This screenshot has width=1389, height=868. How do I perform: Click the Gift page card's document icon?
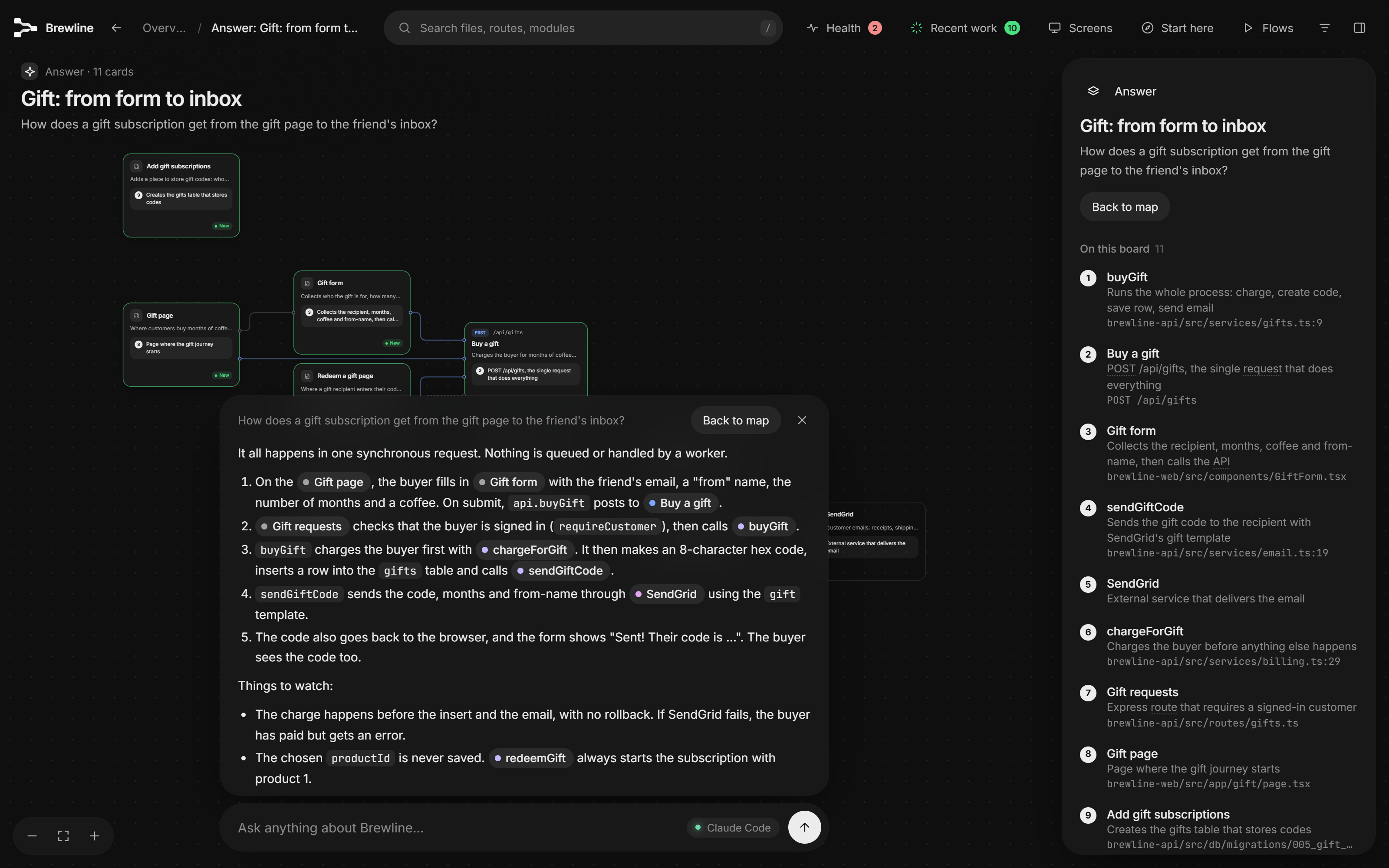[137, 315]
